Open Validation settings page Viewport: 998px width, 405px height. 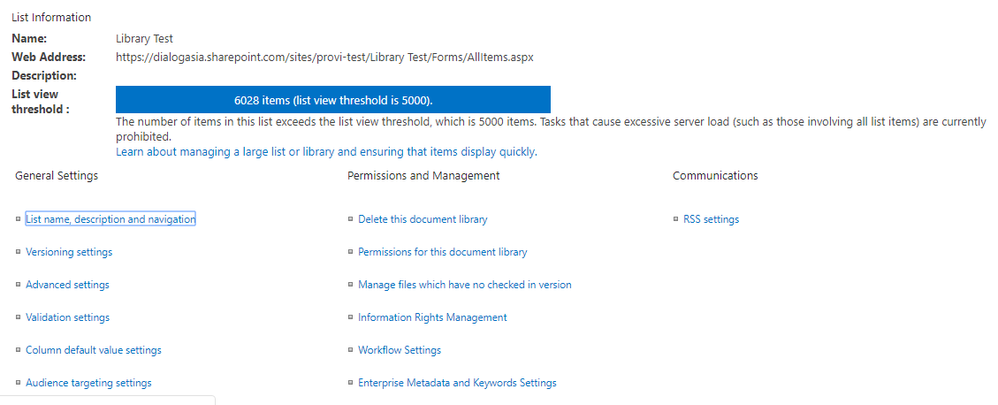68,317
